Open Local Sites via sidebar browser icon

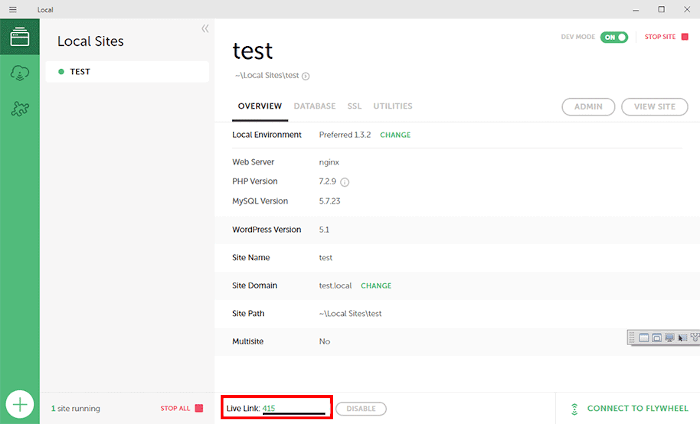[x=20, y=37]
